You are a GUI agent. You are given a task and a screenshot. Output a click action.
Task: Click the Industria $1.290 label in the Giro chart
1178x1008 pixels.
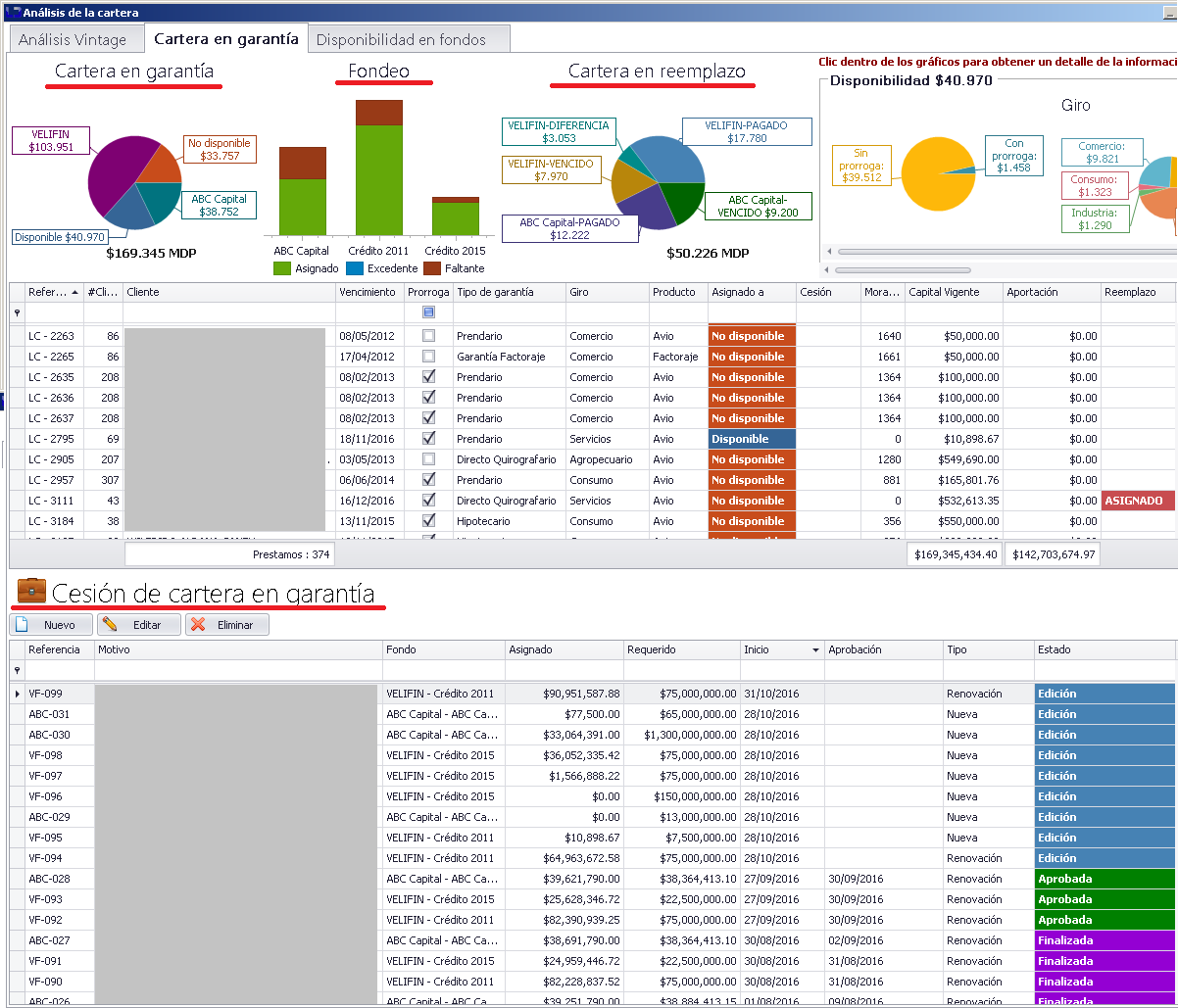[x=1096, y=218]
